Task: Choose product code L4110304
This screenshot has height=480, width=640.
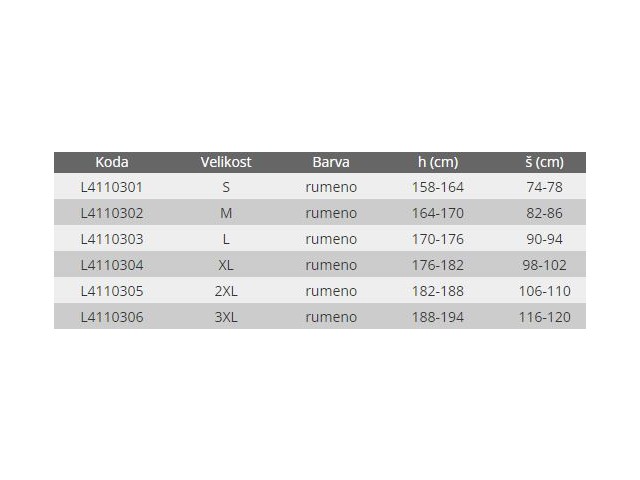Action: (112, 265)
